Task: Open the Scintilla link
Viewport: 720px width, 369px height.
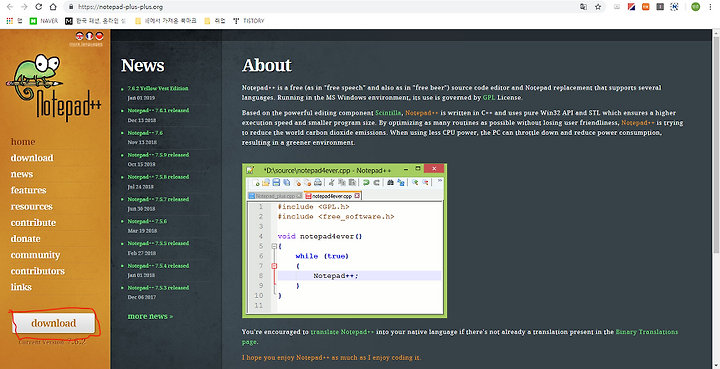Action: coord(388,112)
